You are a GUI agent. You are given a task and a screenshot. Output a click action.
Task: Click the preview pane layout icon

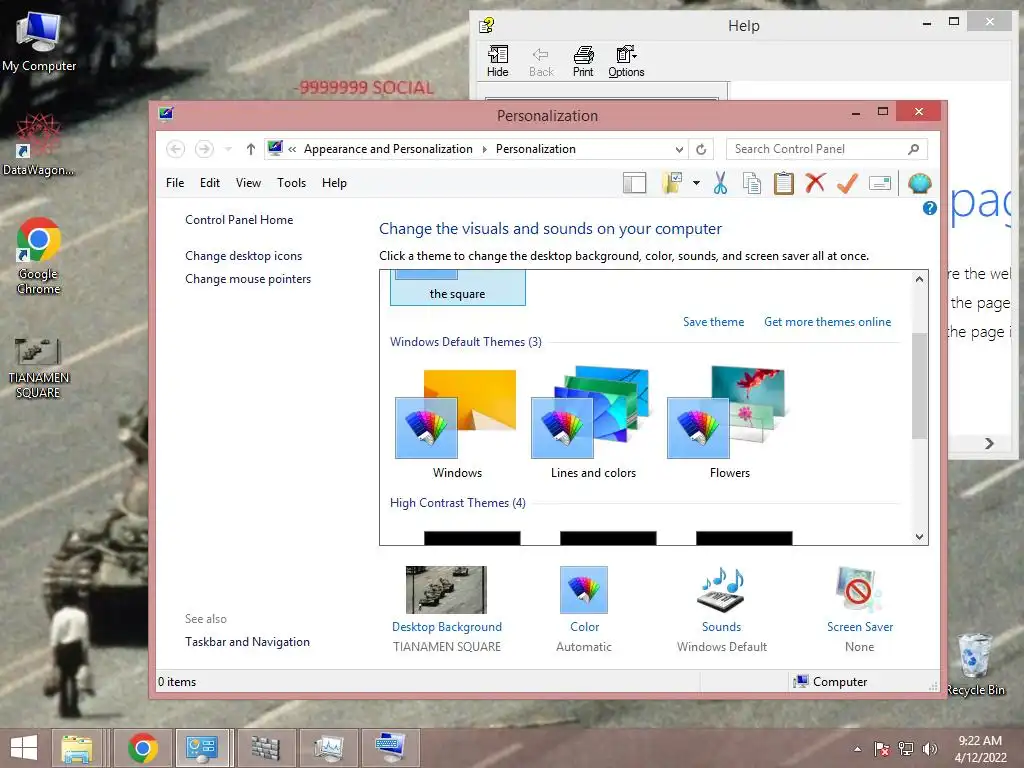634,184
